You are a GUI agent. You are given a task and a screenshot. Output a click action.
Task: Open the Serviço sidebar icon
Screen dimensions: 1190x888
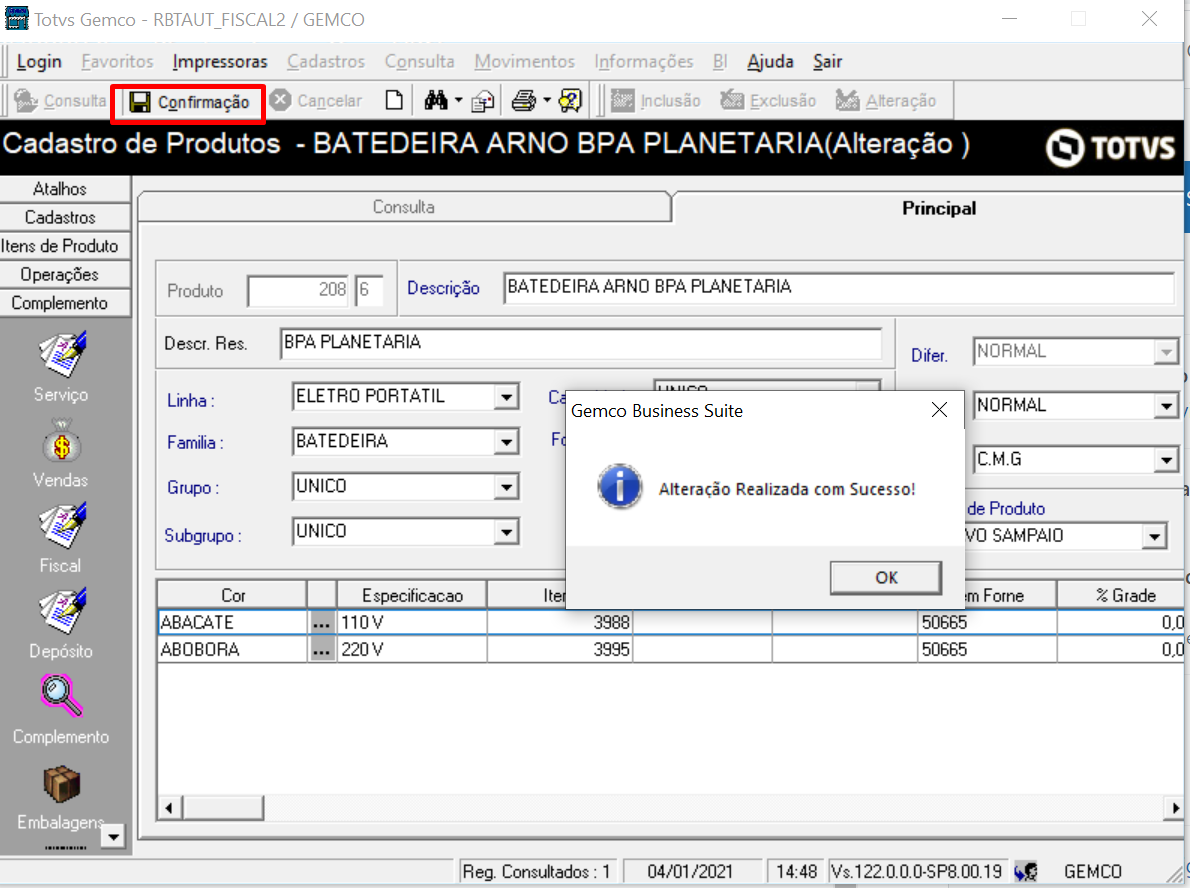pos(61,354)
